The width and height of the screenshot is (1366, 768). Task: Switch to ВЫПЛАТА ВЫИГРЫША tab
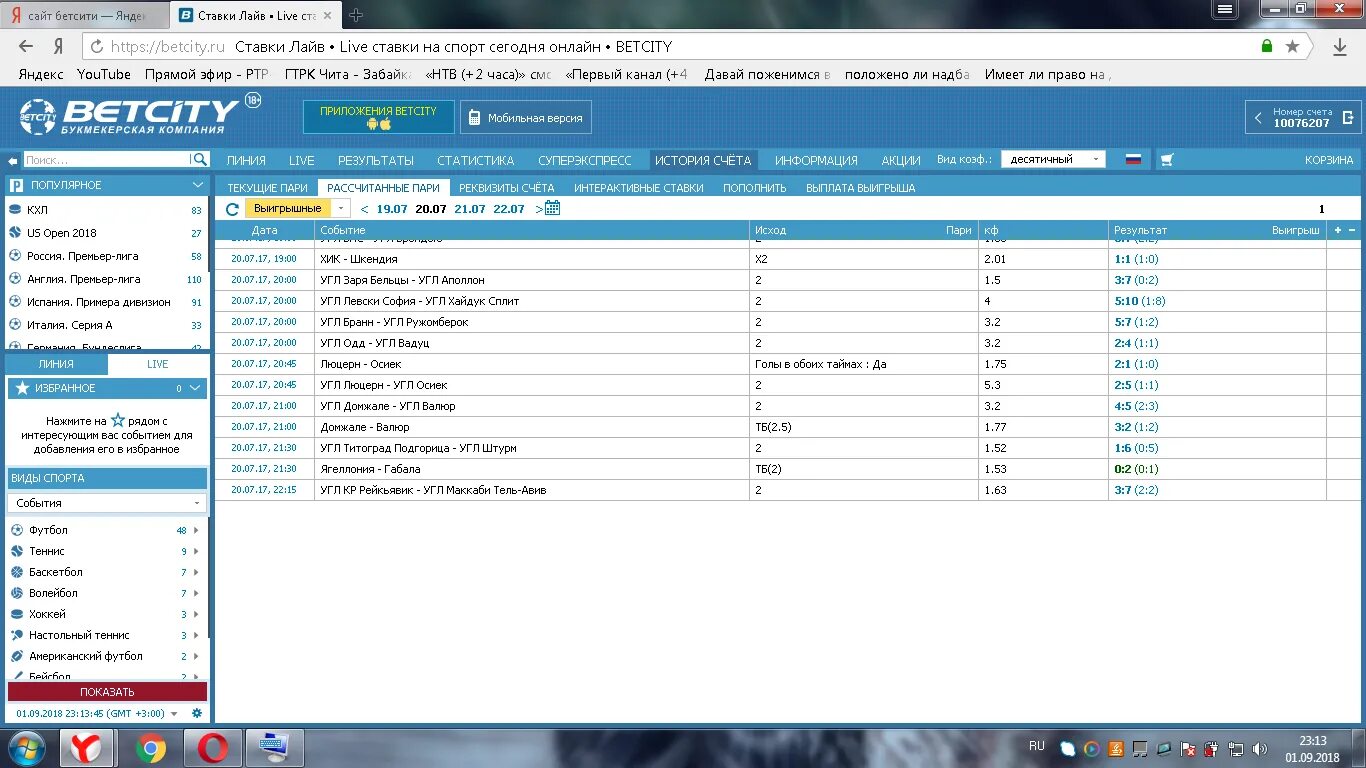coord(861,188)
